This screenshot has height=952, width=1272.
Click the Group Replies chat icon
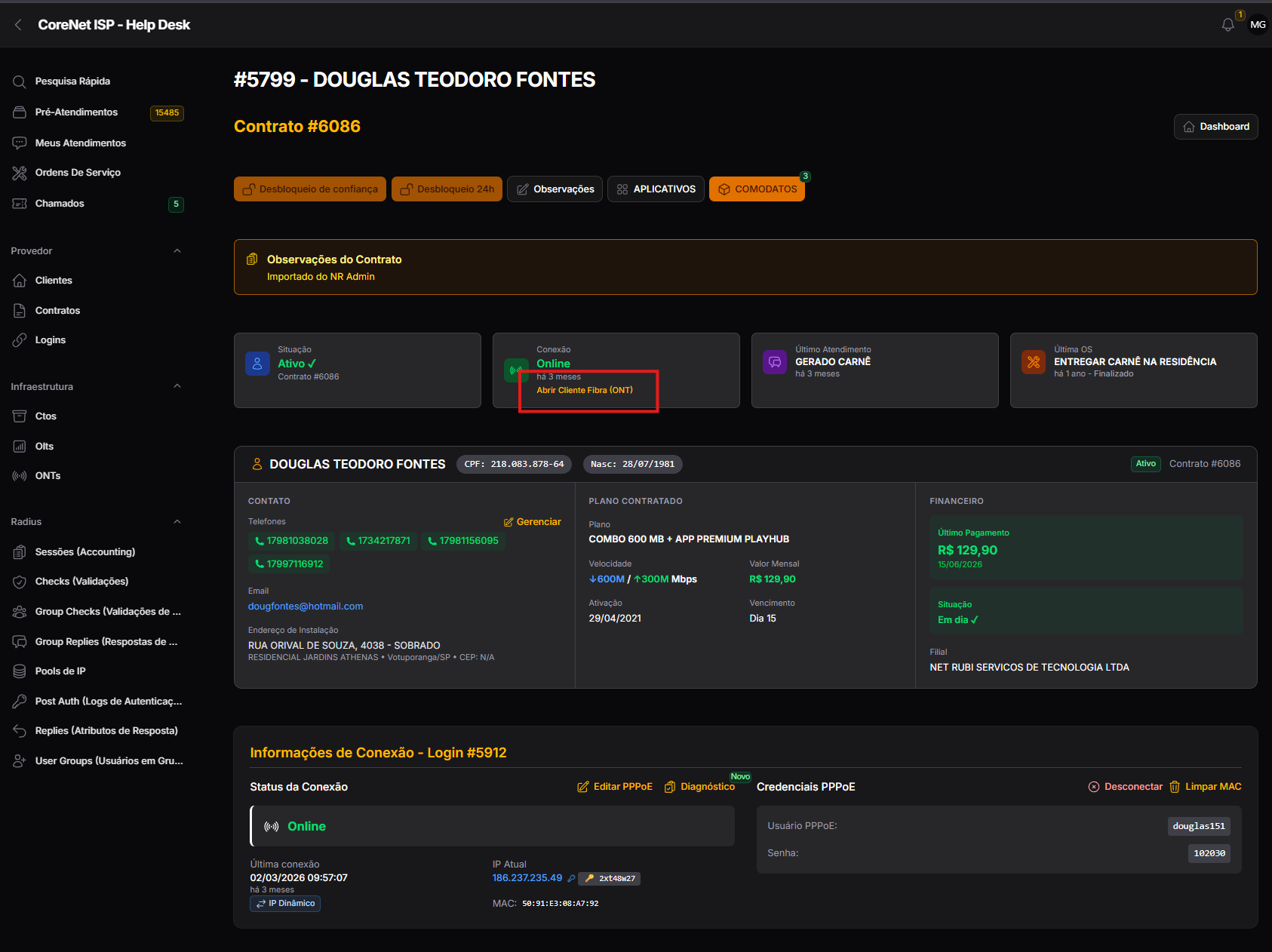coord(20,642)
